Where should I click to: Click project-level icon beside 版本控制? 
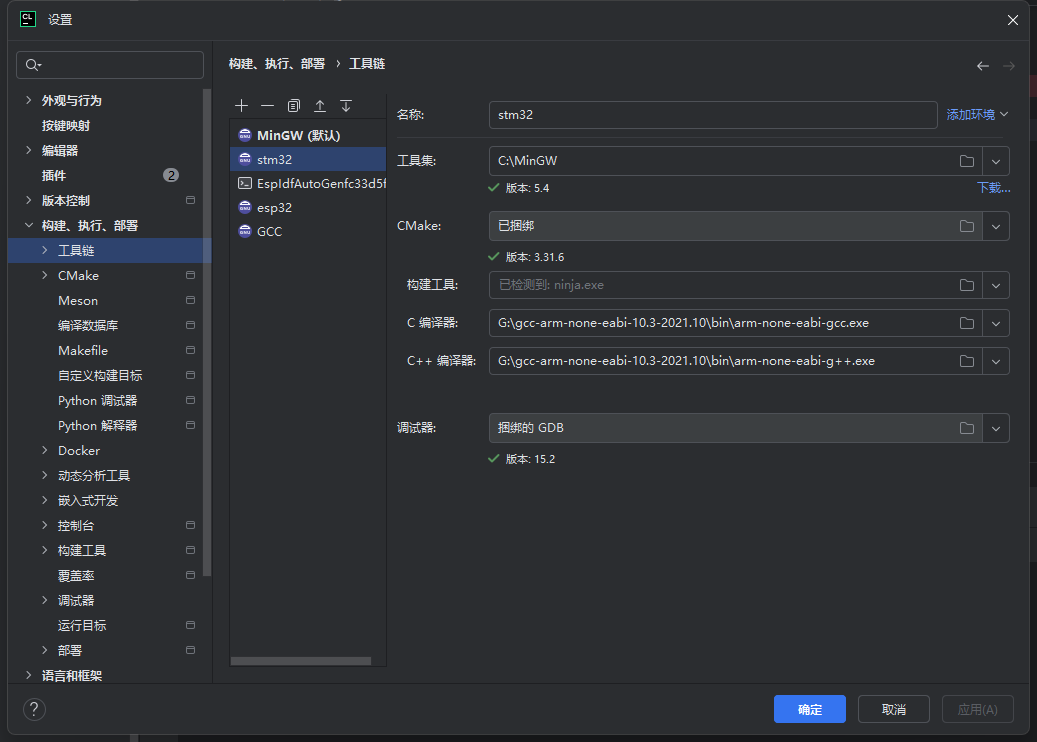pyautogui.click(x=190, y=200)
